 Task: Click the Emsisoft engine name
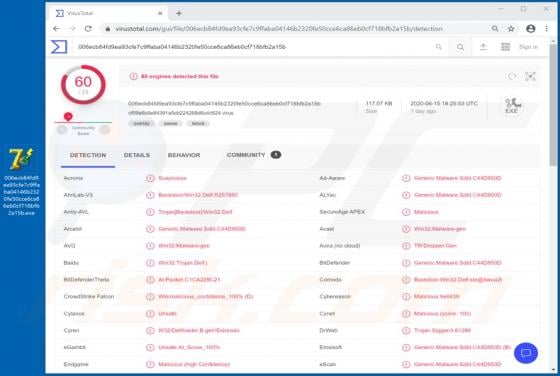pos(330,347)
